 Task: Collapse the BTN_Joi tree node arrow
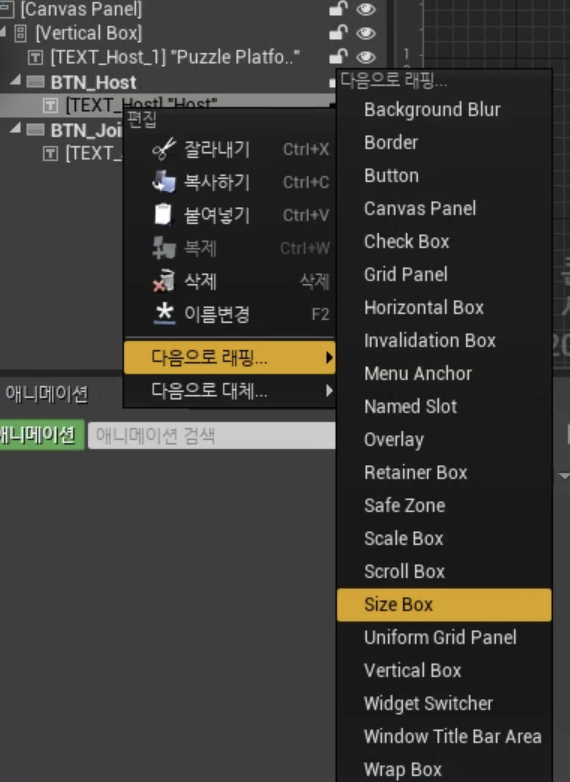tap(15, 128)
